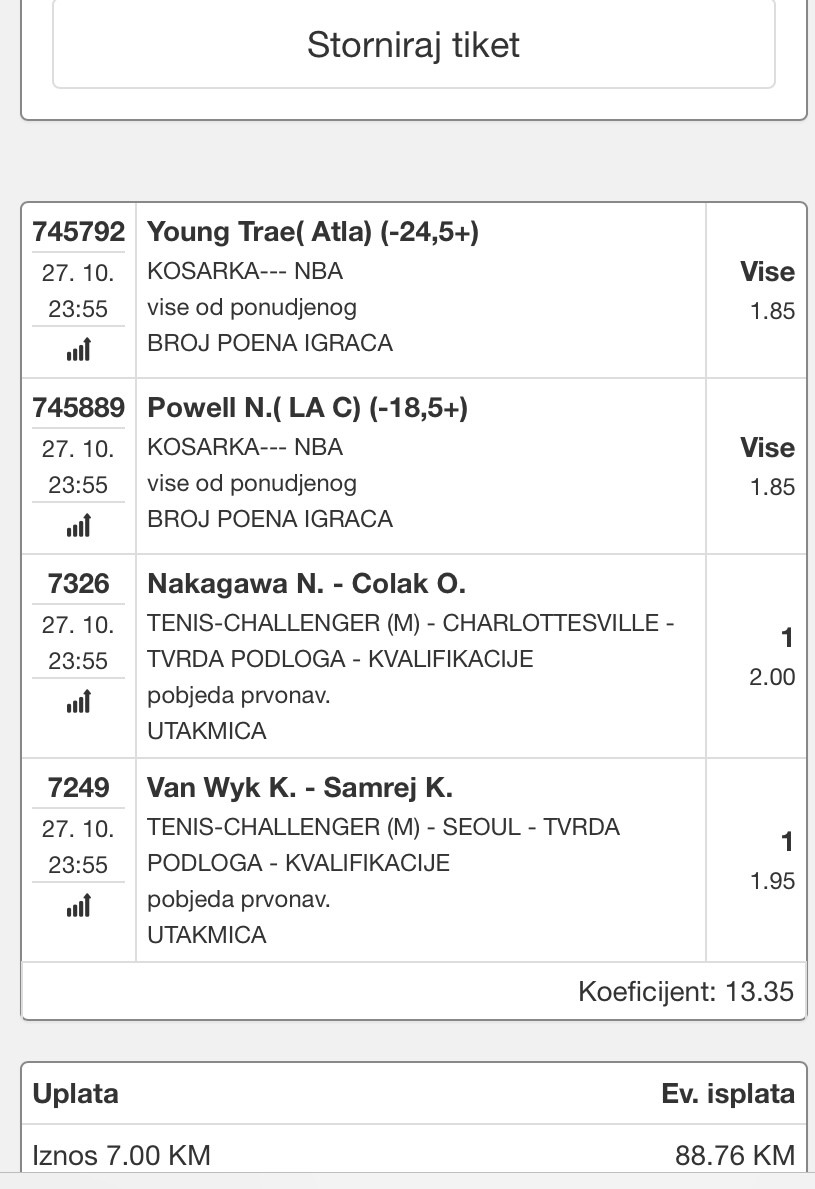This screenshot has width=815, height=1189.
Task: Click the Storniraj tiket button
Action: pyautogui.click(x=413, y=44)
